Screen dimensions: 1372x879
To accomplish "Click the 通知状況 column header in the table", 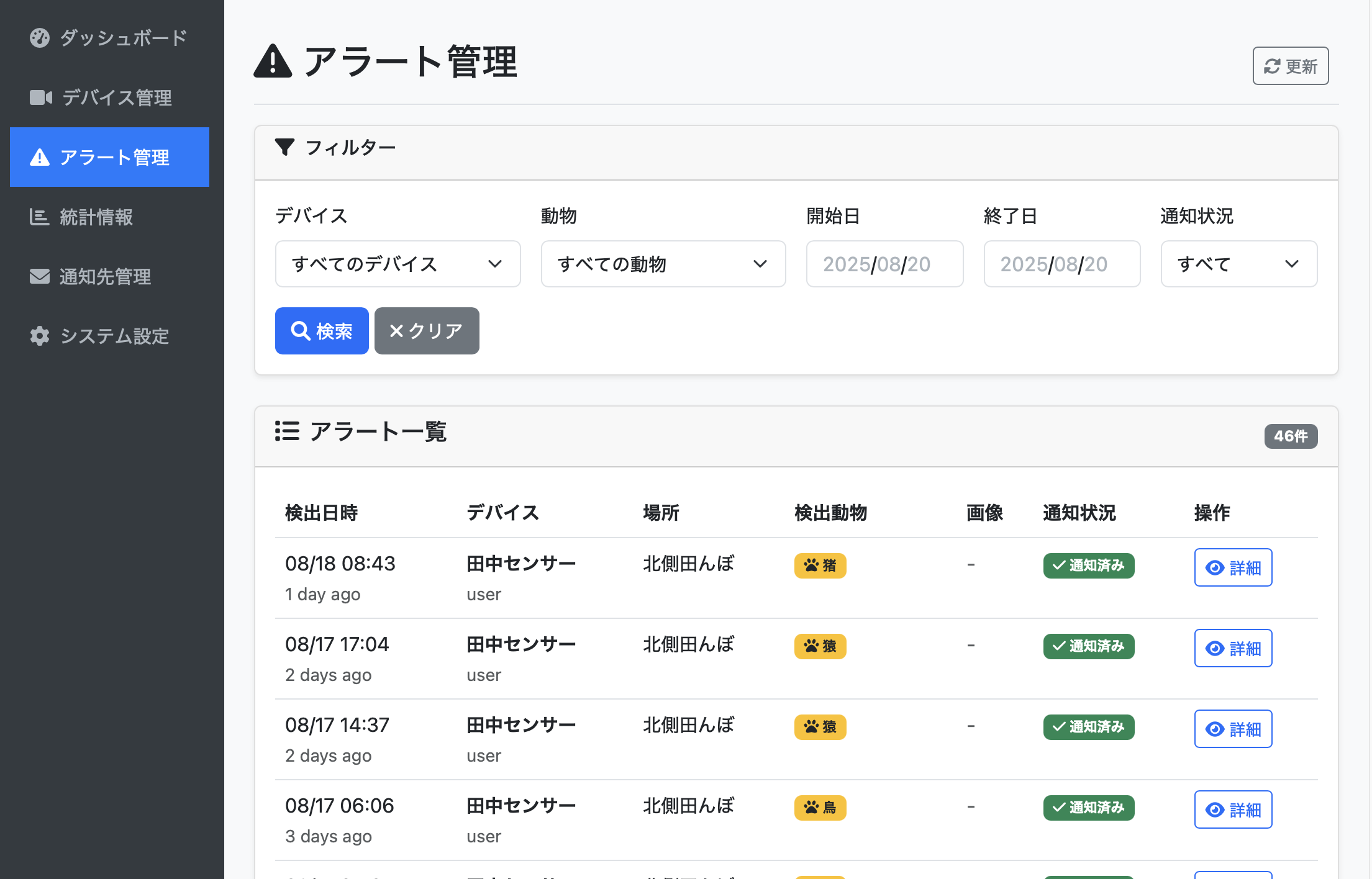I will pos(1079,513).
